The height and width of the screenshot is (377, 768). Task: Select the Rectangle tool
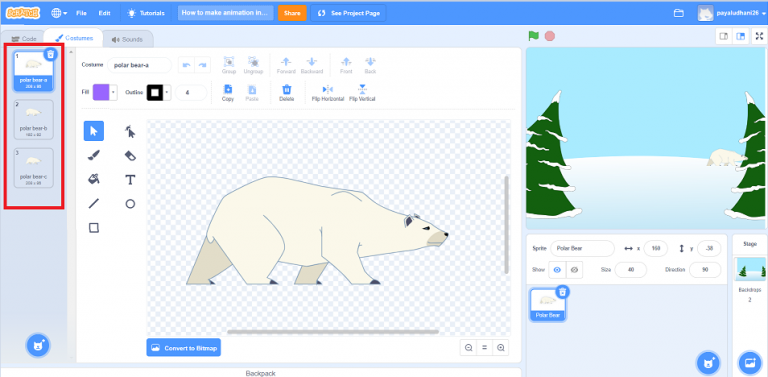point(94,228)
